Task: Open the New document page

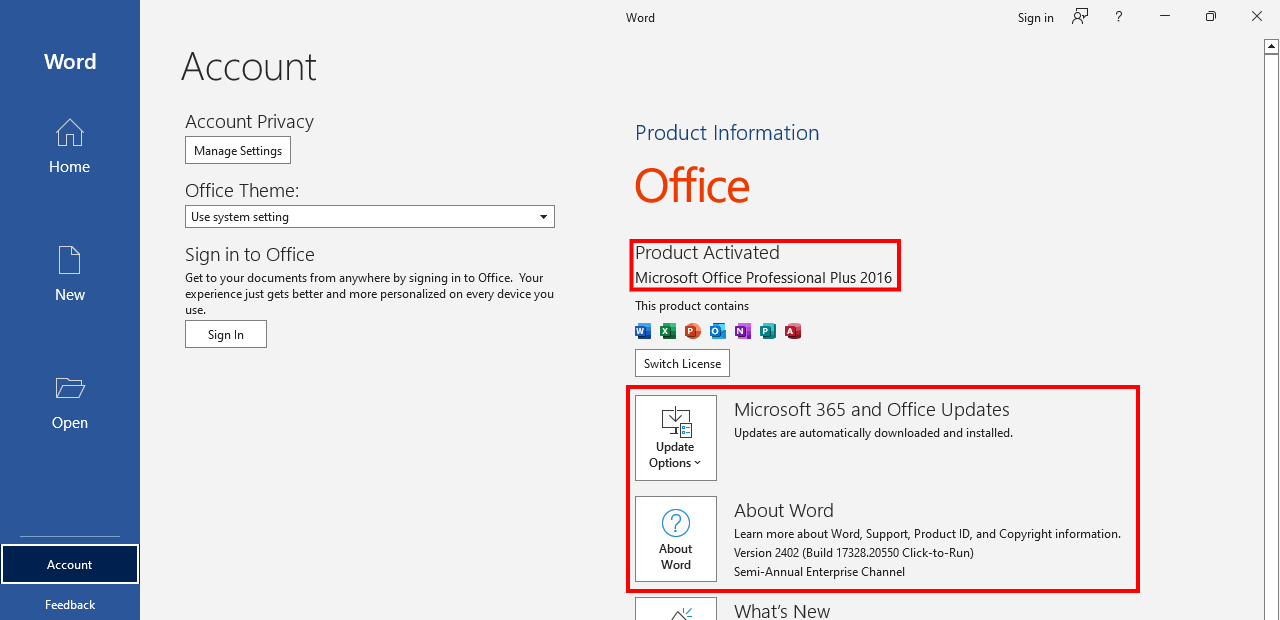Action: point(69,273)
